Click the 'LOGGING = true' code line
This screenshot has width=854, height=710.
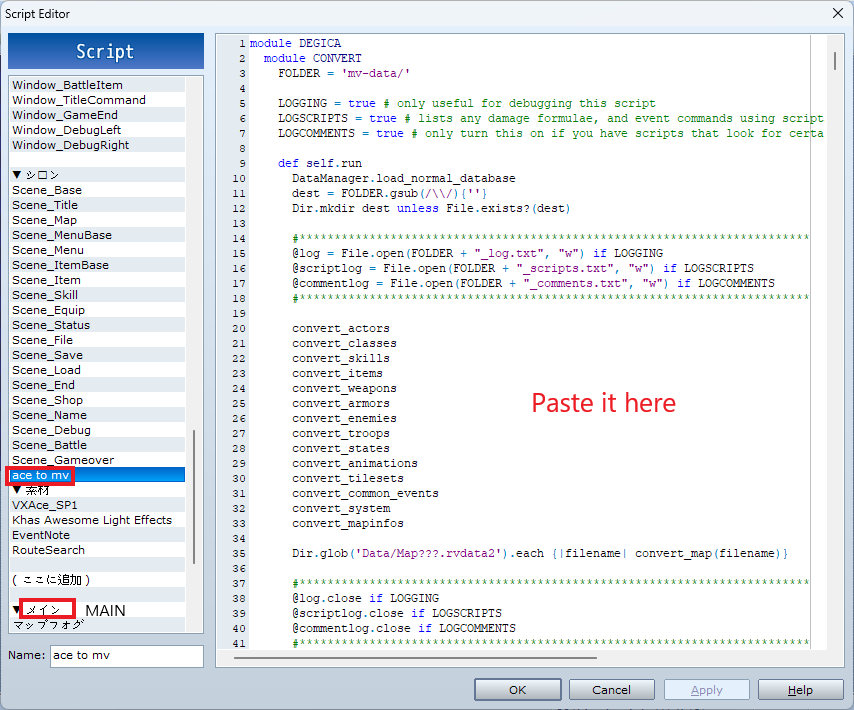[467, 103]
